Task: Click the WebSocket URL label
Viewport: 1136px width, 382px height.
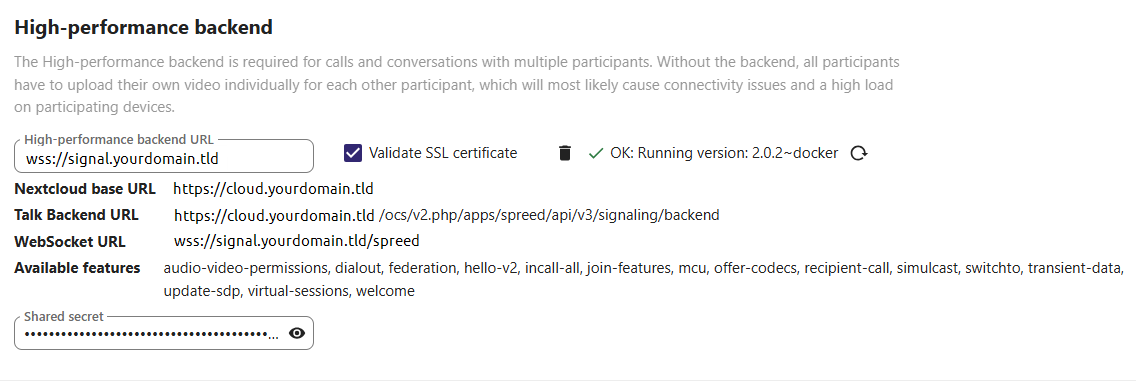Action: point(70,241)
